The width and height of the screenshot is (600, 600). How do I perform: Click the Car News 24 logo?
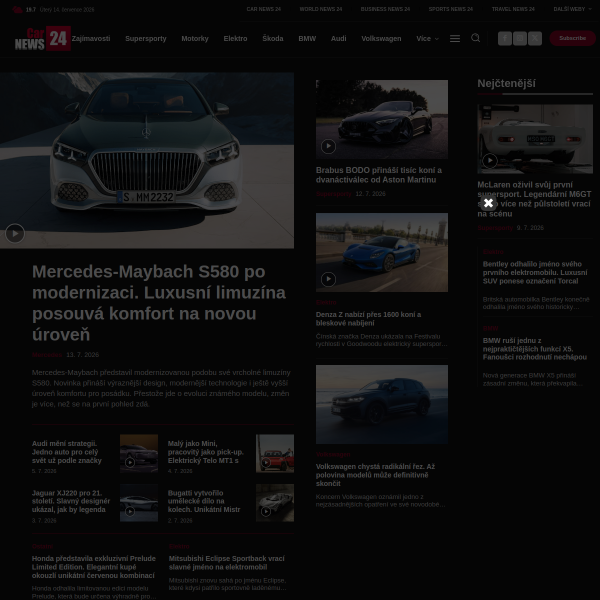pos(42,38)
